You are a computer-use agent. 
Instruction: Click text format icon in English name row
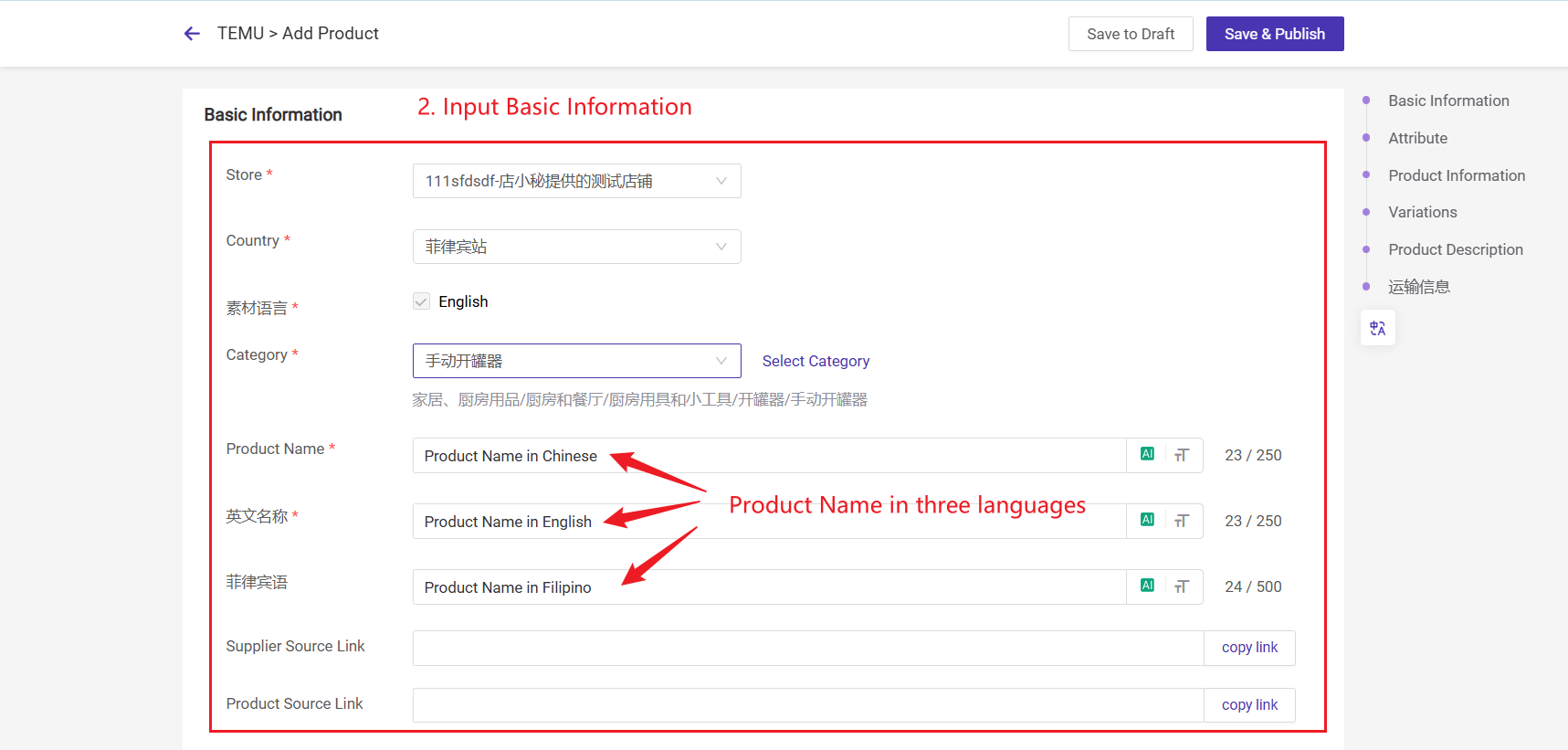[1182, 521]
